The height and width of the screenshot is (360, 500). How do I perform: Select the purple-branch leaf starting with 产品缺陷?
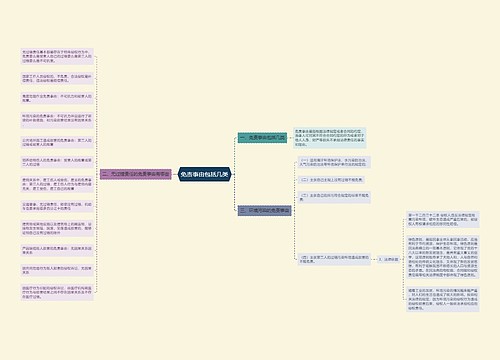click(57, 250)
